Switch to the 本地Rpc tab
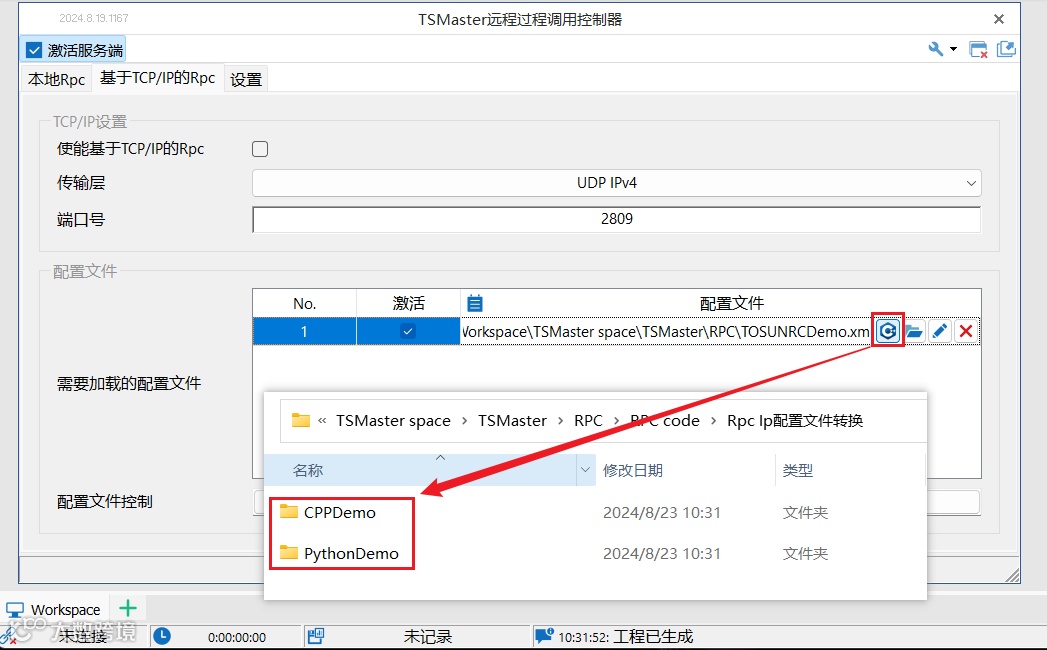This screenshot has height=650, width=1047. point(57,79)
